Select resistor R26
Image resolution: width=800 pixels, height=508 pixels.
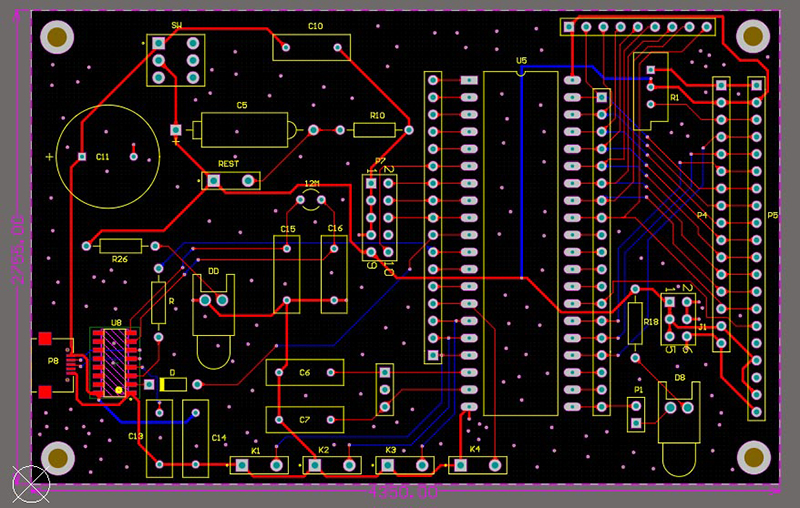click(120, 246)
